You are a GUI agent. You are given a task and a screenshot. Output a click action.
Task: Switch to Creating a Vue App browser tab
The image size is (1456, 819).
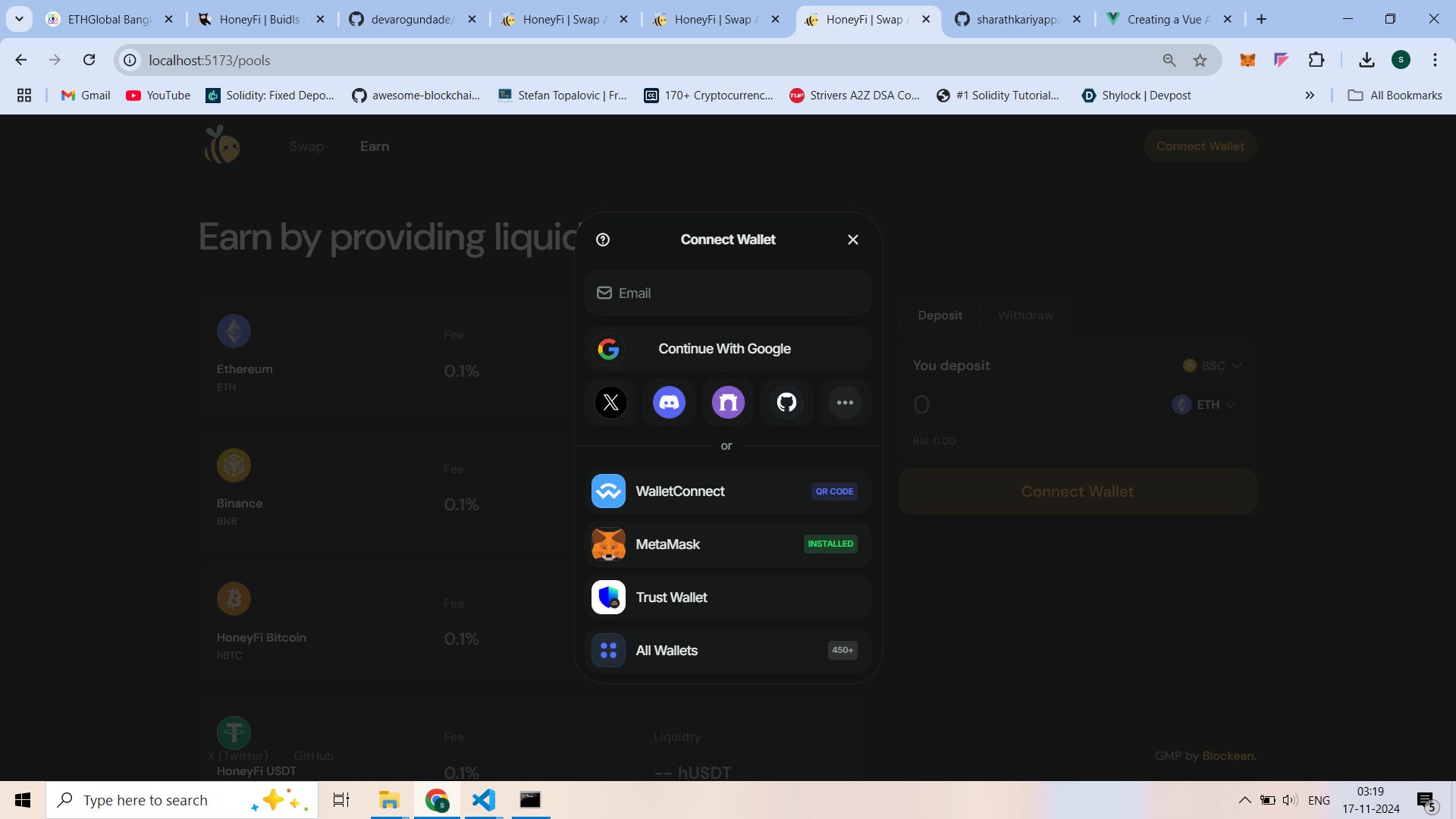click(1169, 19)
